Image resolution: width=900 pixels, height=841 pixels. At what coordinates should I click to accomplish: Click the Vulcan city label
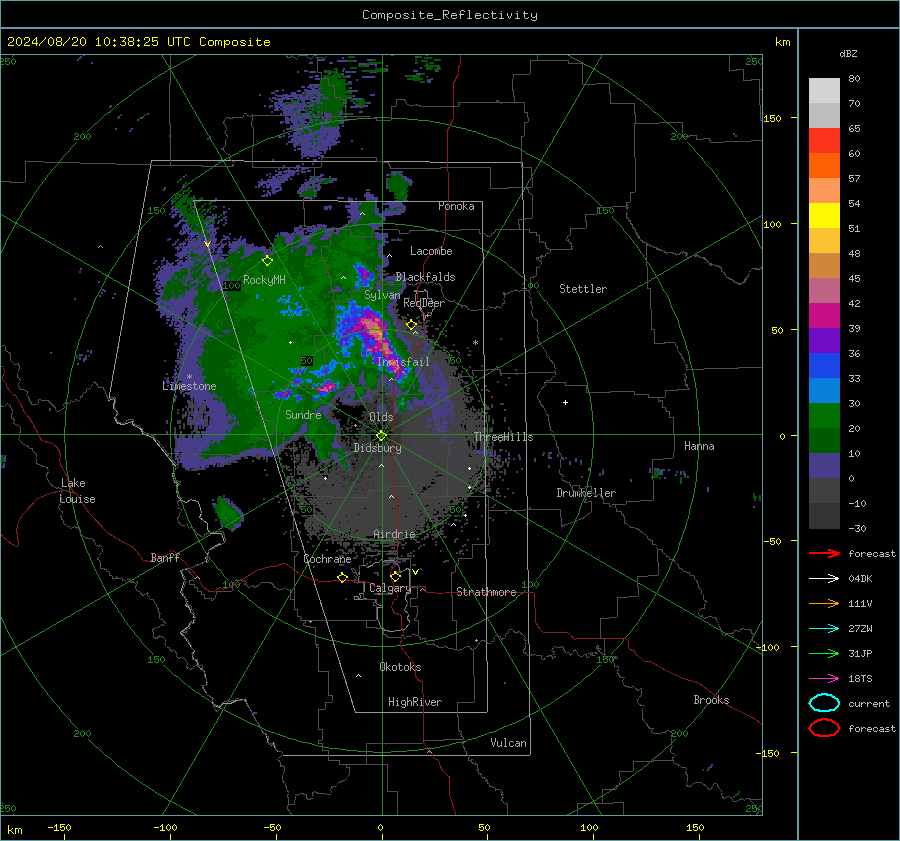(508, 743)
